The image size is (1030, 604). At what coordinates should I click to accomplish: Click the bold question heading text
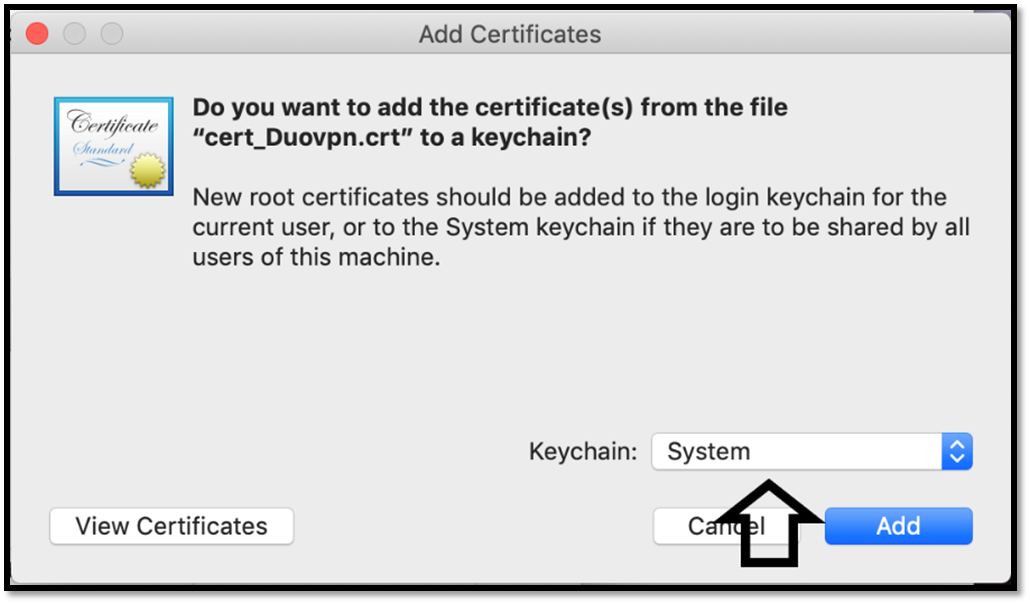(490, 122)
